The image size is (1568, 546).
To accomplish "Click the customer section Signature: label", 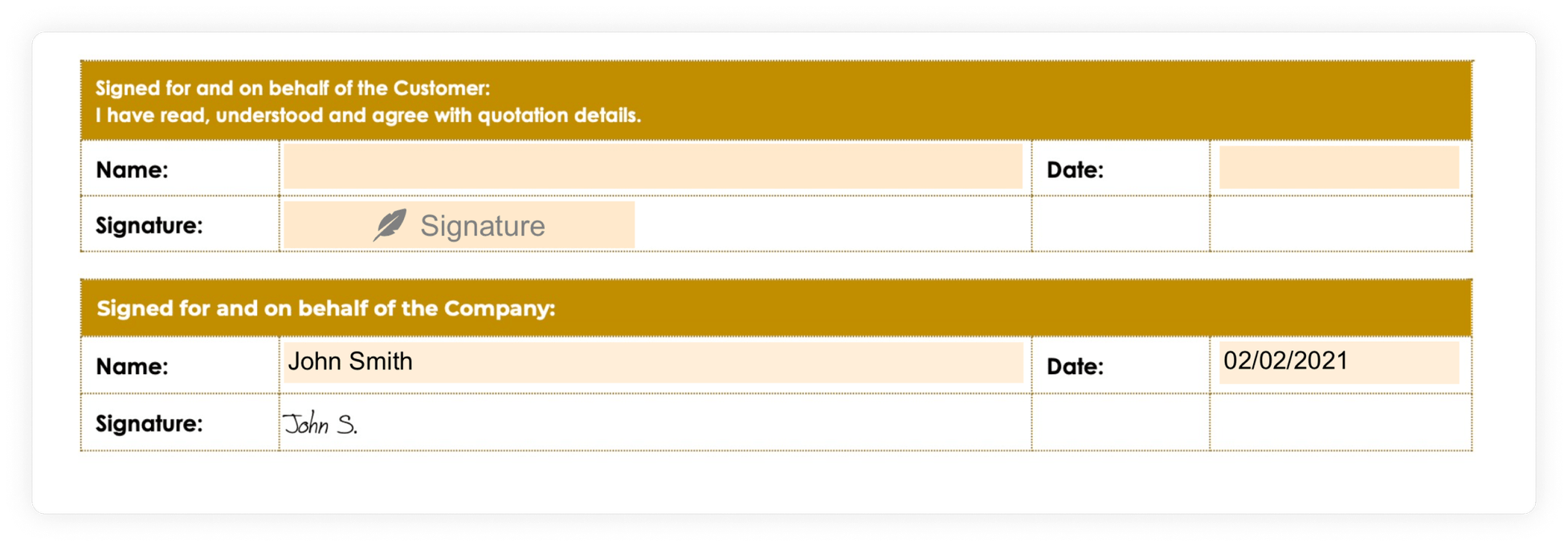I will click(149, 226).
